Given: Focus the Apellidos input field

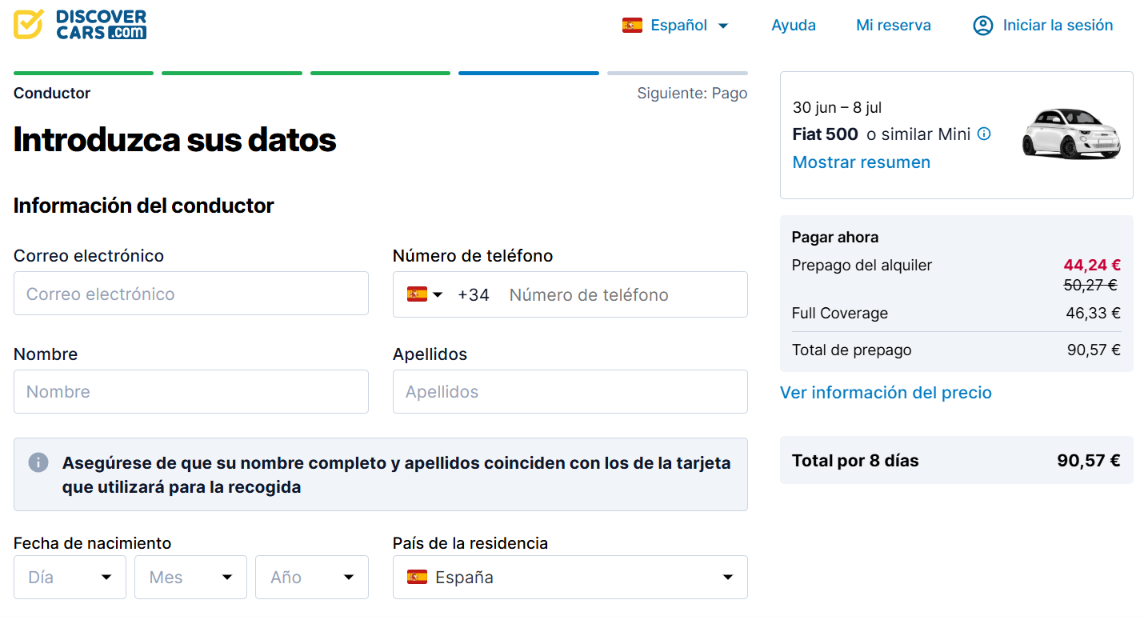Looking at the screenshot, I should coord(570,392).
